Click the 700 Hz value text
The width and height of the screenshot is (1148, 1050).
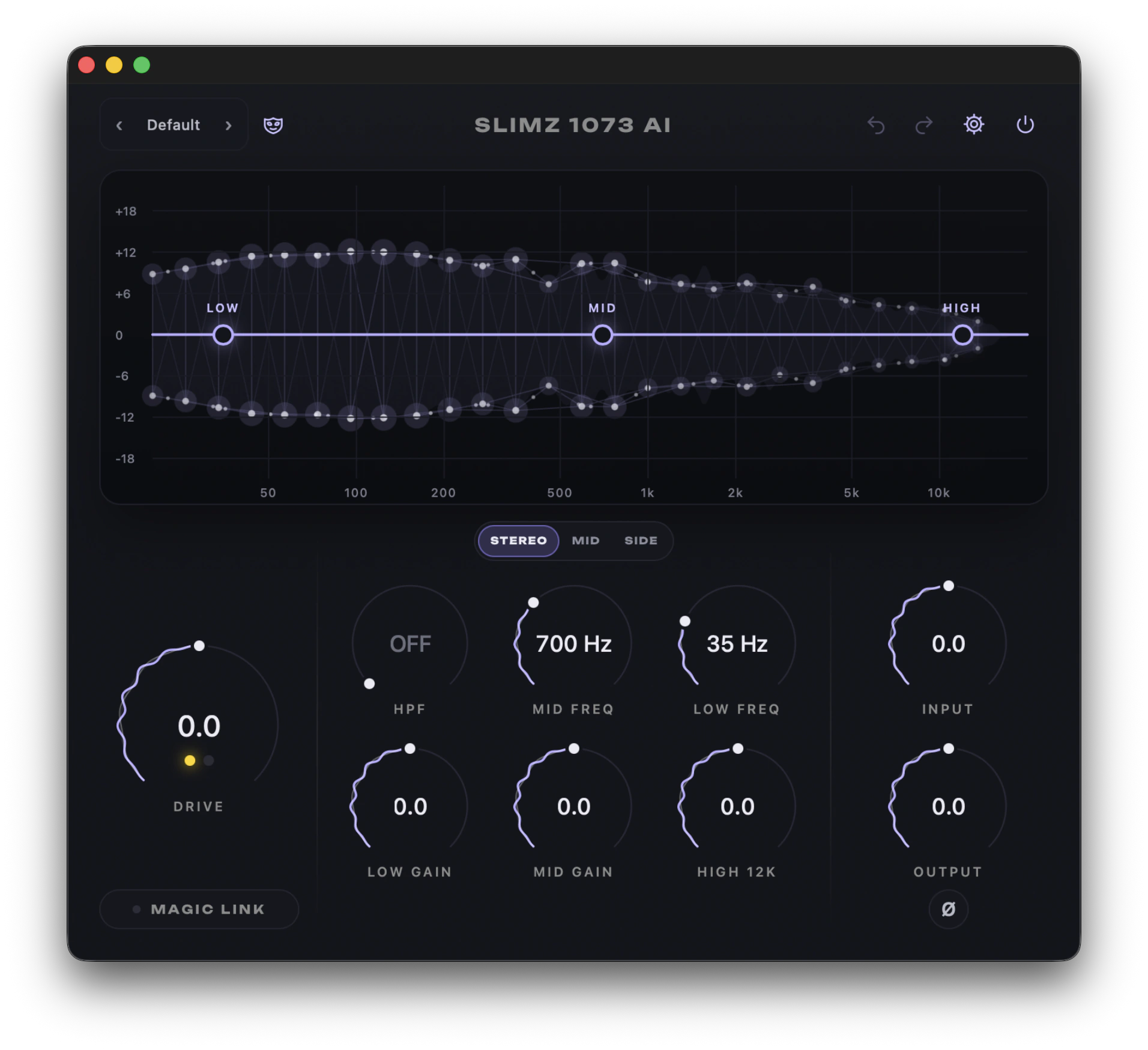click(x=573, y=644)
